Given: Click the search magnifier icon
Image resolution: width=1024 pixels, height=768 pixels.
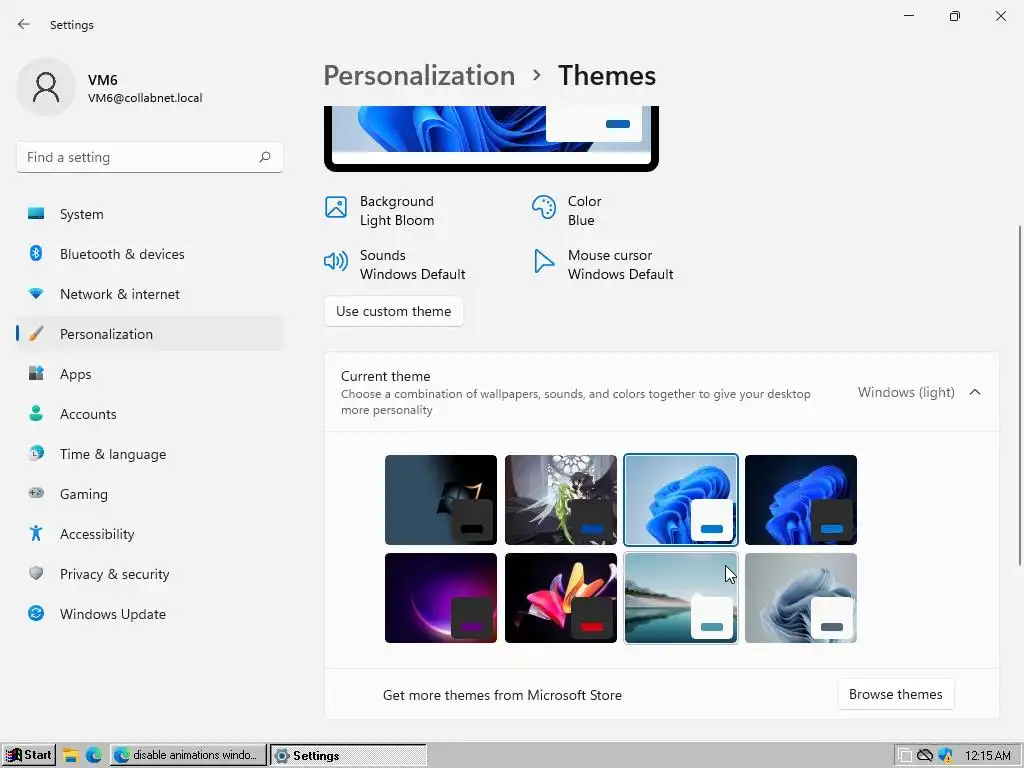Looking at the screenshot, I should [x=264, y=157].
